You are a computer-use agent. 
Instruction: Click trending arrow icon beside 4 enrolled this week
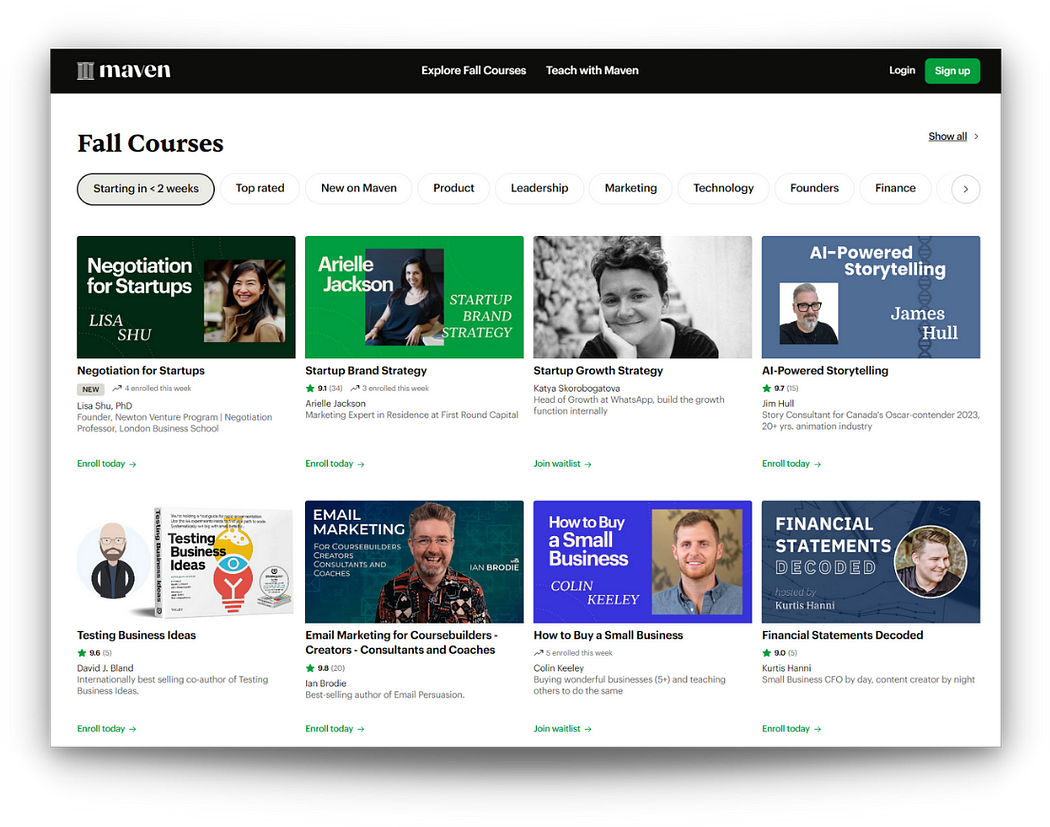117,388
